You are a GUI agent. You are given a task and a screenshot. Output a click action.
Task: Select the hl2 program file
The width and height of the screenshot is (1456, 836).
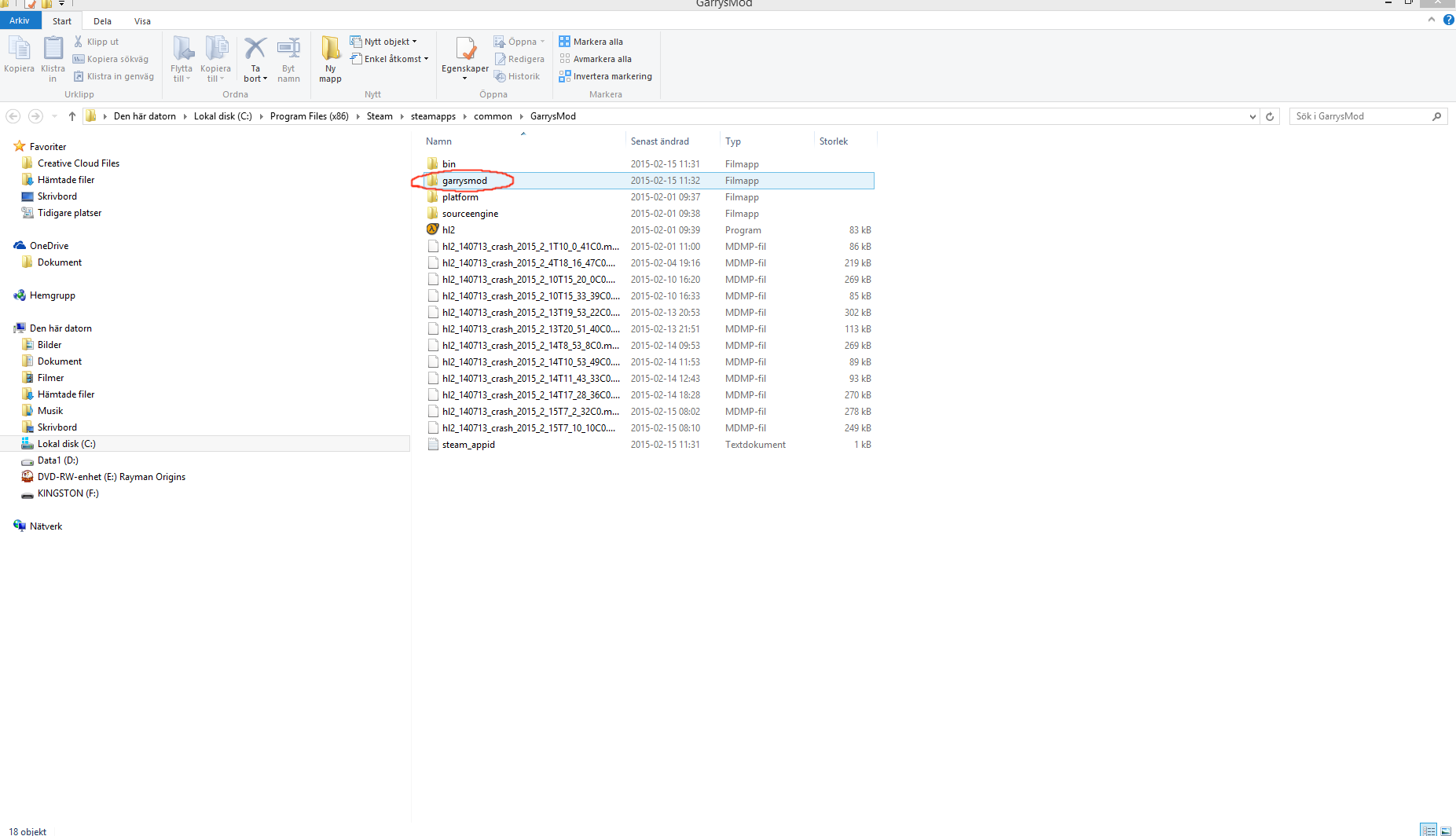(x=449, y=230)
